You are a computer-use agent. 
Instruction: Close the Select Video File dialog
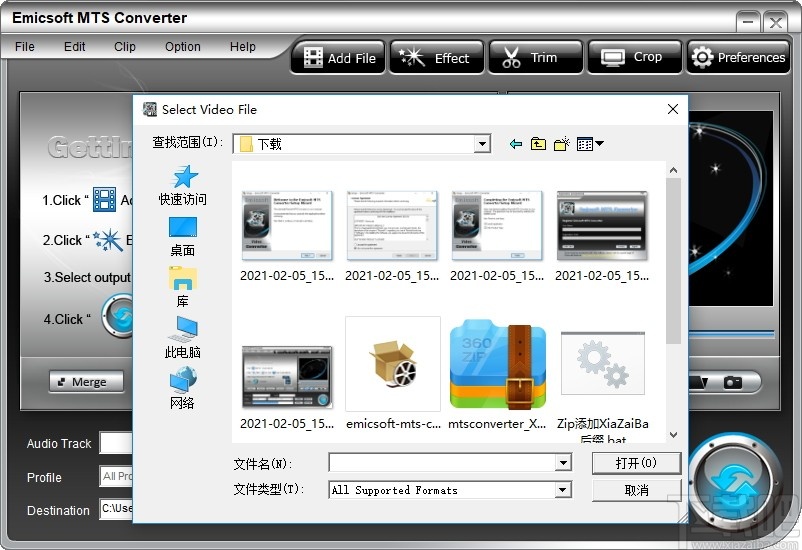[673, 109]
